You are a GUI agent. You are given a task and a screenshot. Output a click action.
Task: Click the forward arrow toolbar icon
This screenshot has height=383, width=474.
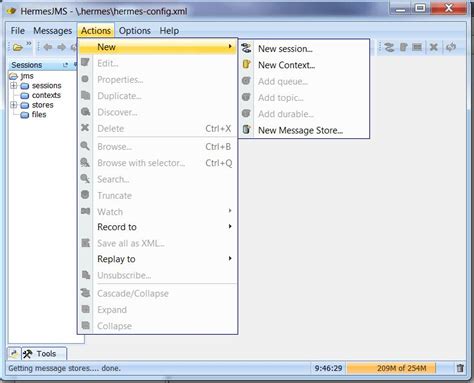(62, 47)
